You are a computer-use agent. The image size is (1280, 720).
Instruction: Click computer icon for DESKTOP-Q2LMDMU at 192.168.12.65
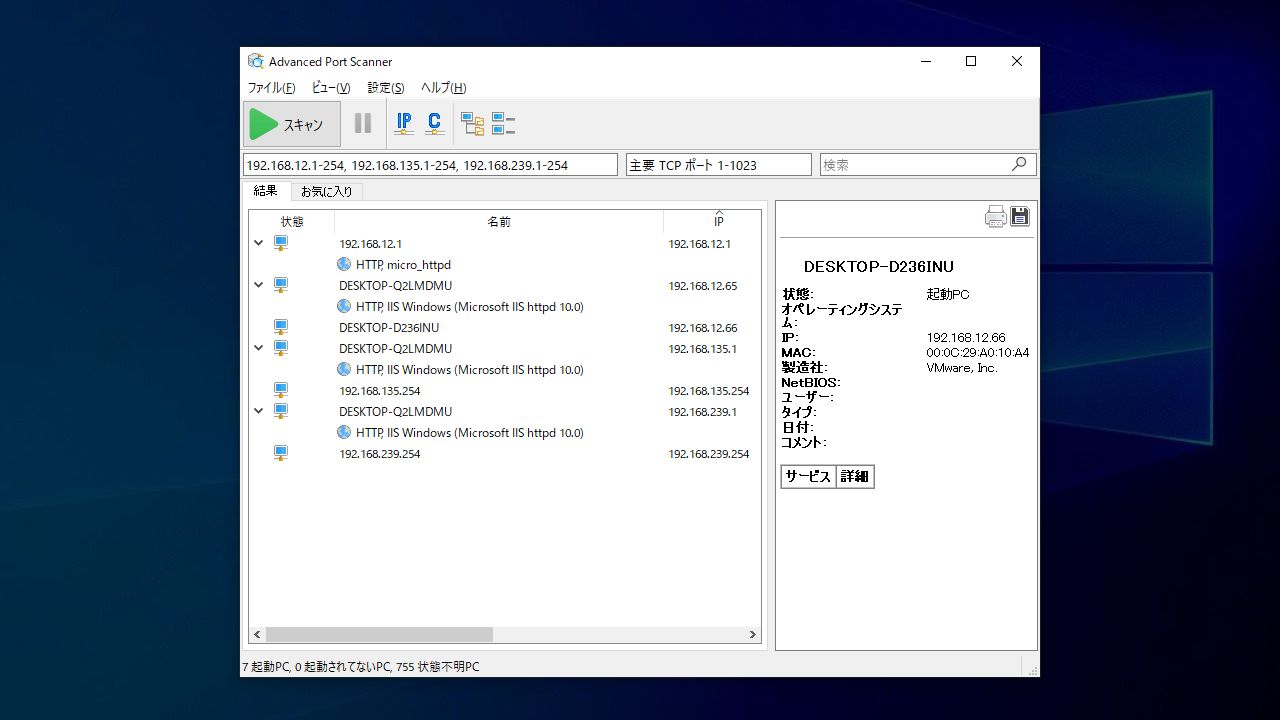pos(281,285)
